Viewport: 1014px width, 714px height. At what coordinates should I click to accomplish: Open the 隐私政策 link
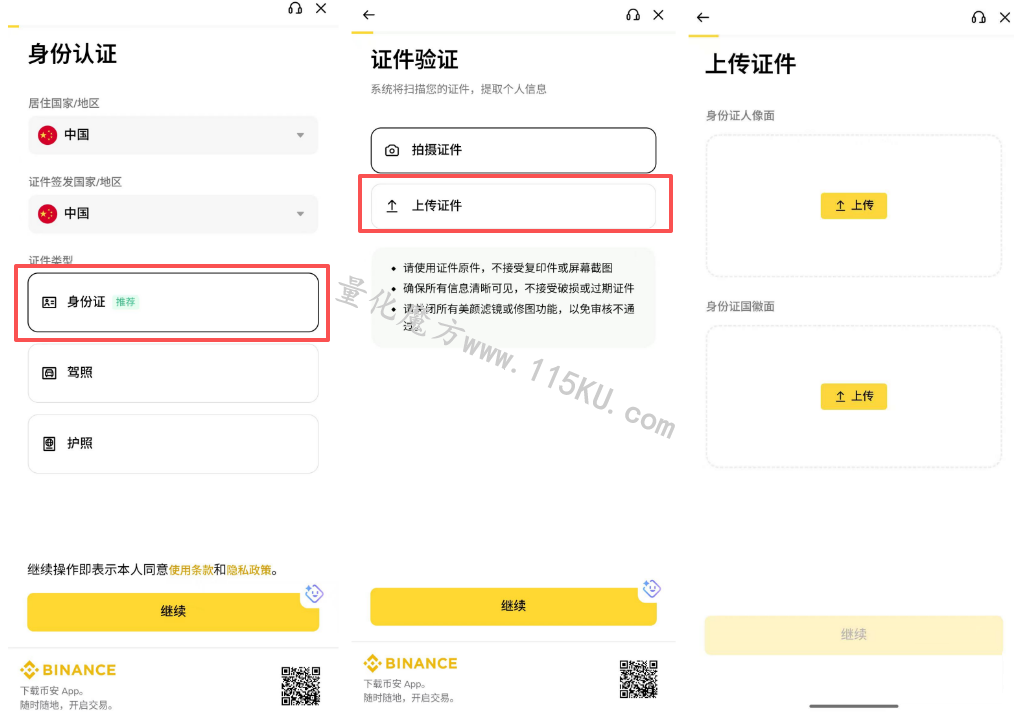(249, 570)
